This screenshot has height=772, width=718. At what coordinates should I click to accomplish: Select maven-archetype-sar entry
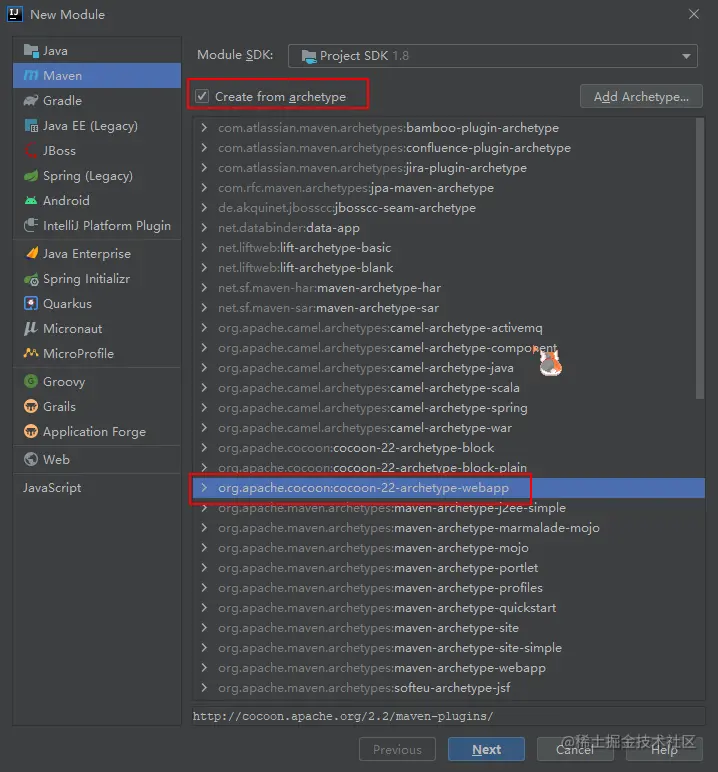(449, 308)
